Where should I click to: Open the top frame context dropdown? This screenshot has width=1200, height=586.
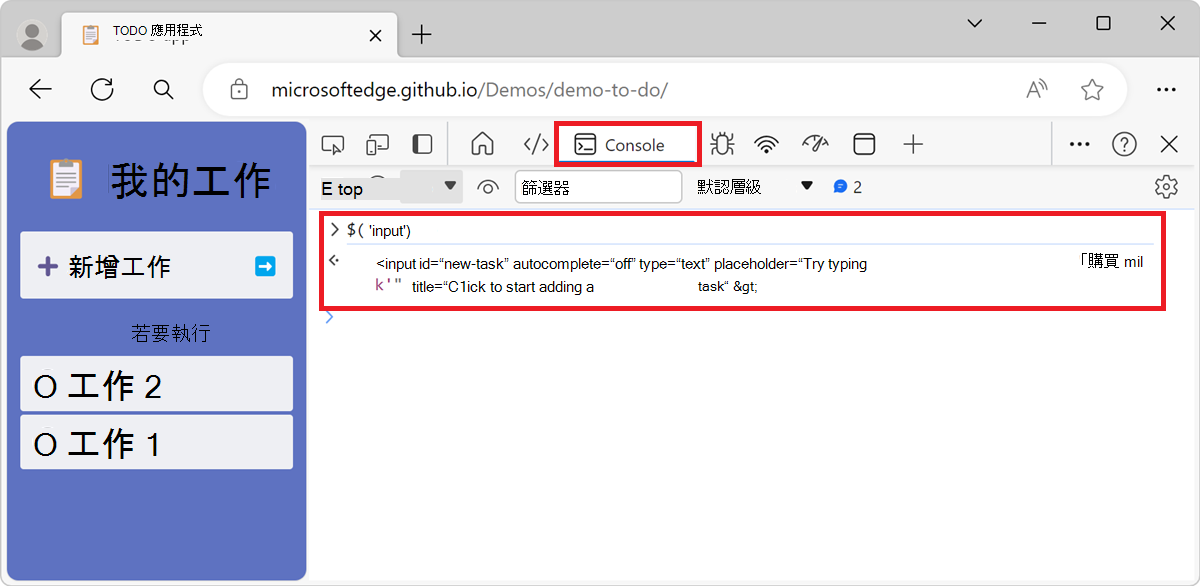390,186
